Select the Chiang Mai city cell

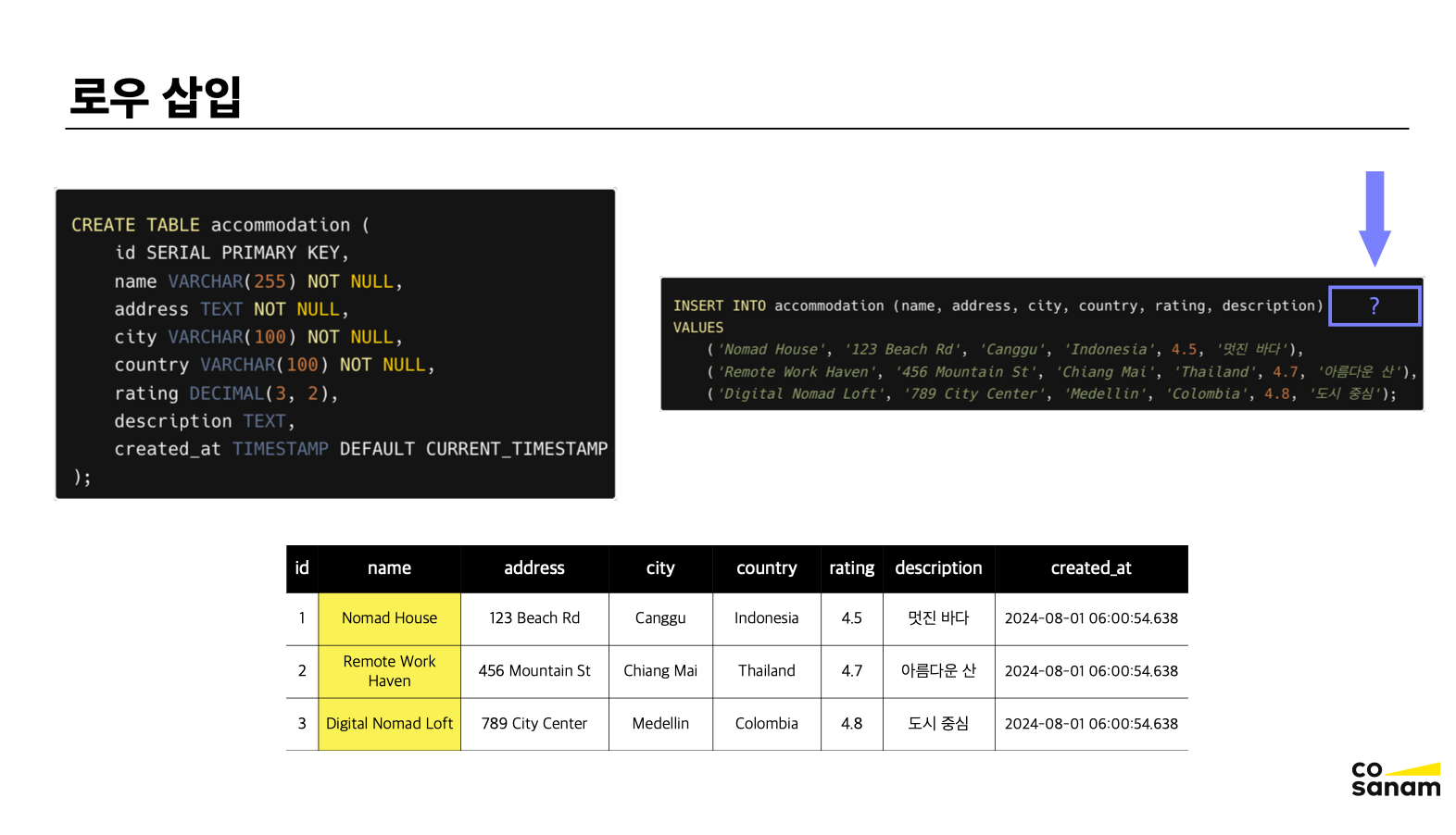[660, 671]
